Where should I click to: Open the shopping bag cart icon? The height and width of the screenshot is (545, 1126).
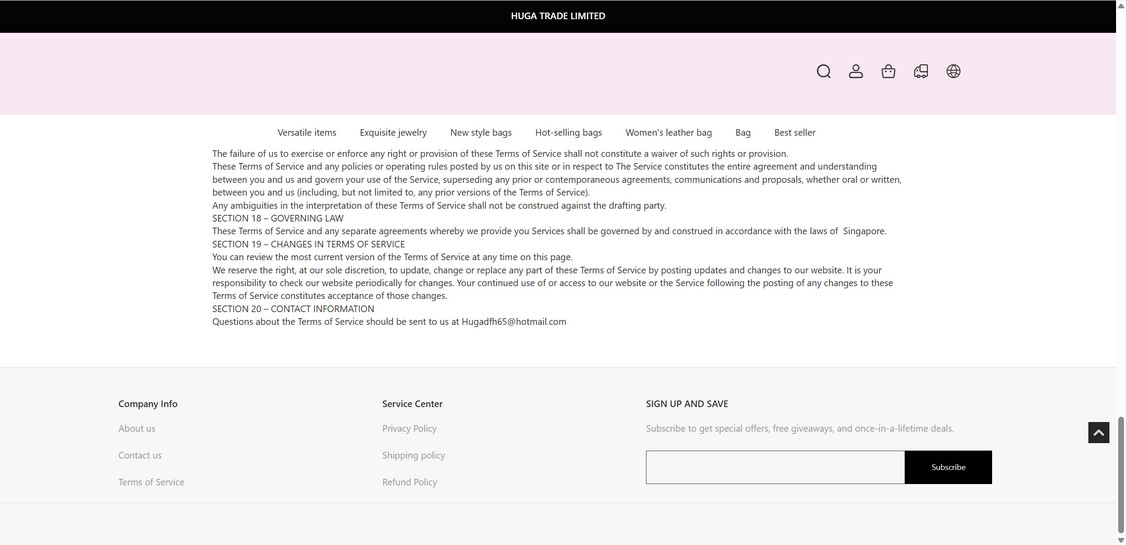coord(888,72)
